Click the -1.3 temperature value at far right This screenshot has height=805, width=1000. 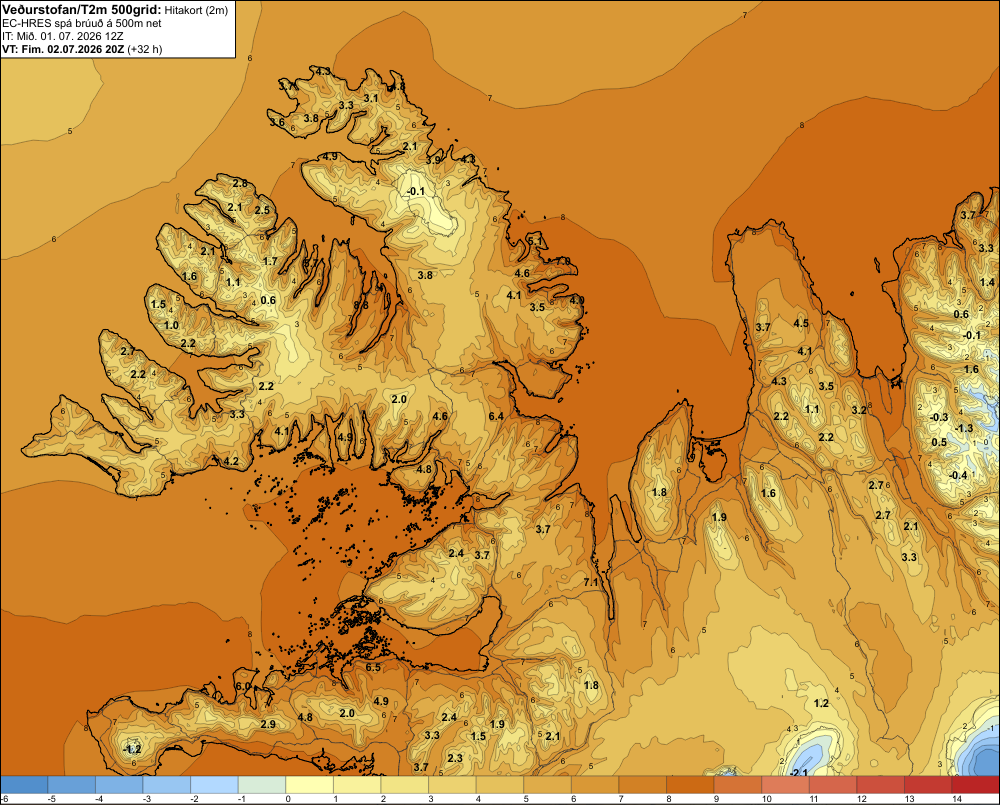click(964, 429)
